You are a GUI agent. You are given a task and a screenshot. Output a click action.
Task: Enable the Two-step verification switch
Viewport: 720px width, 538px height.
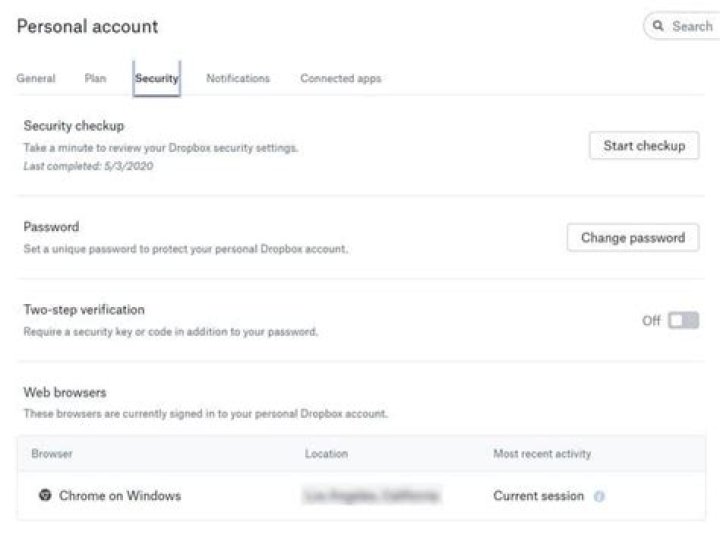coord(683,321)
